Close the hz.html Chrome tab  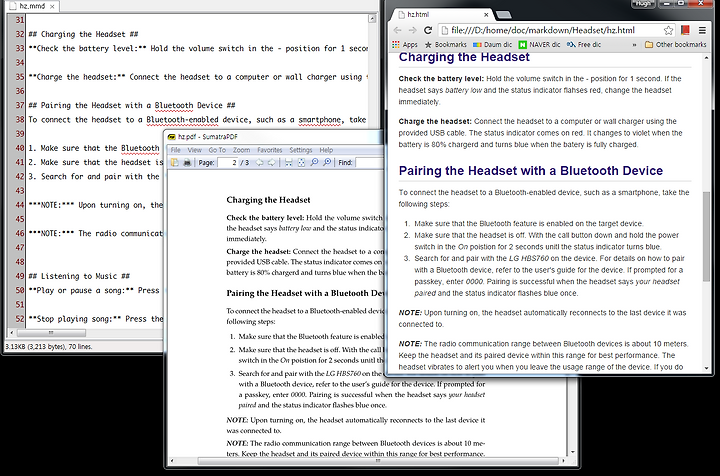pos(486,15)
